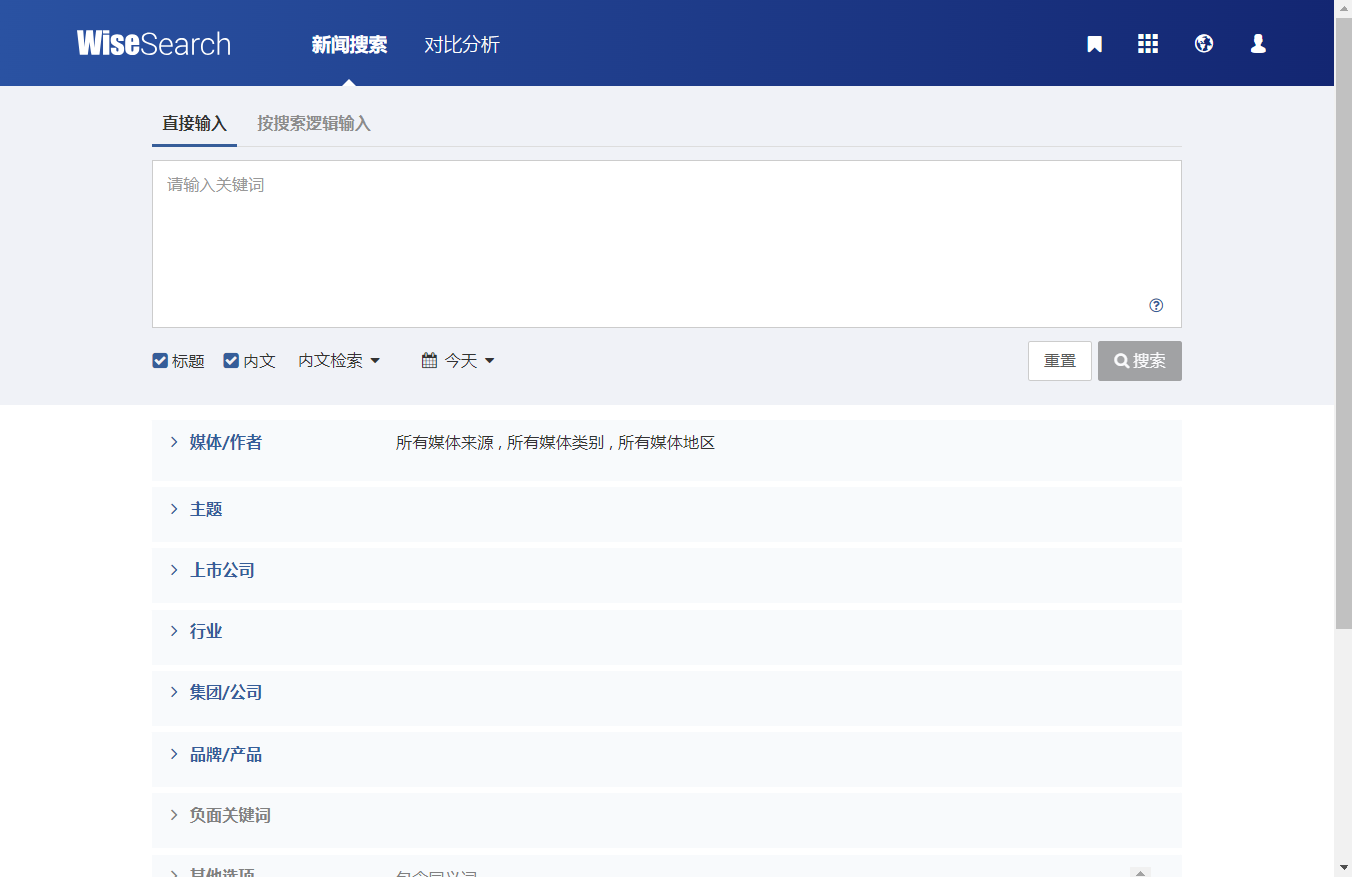Uncheck the 内文 checkbox
Viewport: 1352px width, 877px height.
[231, 361]
